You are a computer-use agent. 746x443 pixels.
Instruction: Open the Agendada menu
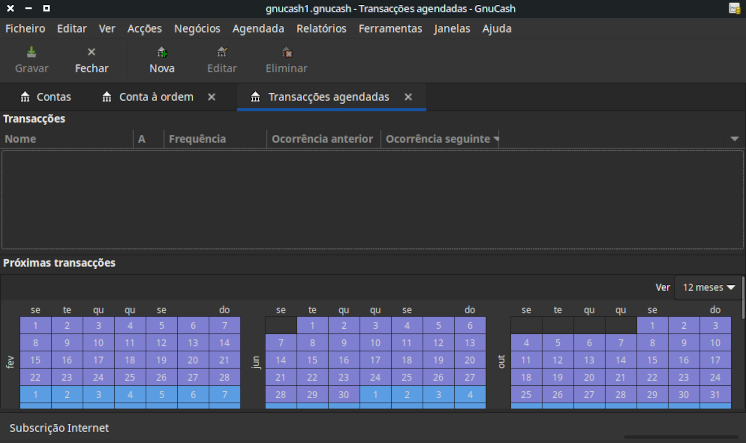(258, 29)
